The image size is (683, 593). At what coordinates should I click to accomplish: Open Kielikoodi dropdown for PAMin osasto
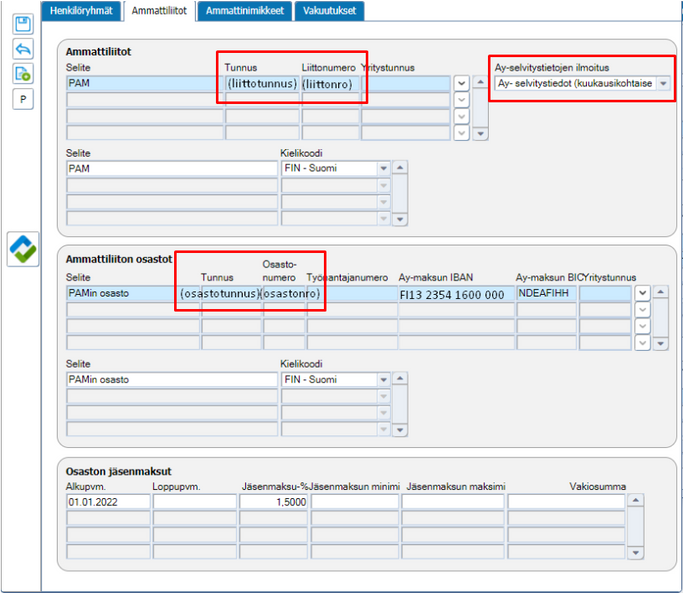[383, 380]
